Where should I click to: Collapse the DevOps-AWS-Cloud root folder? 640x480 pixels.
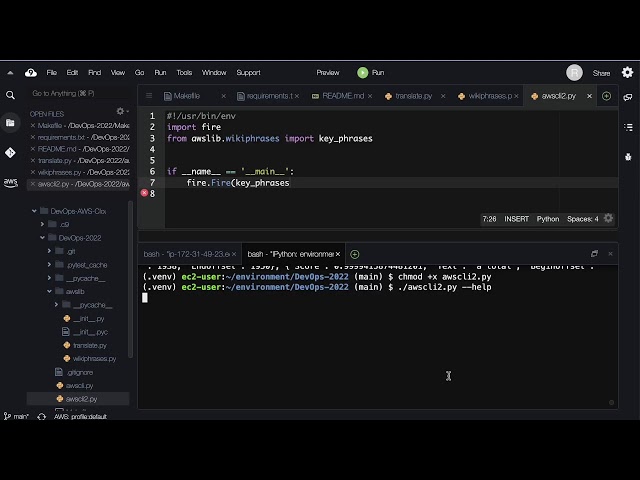(34, 211)
